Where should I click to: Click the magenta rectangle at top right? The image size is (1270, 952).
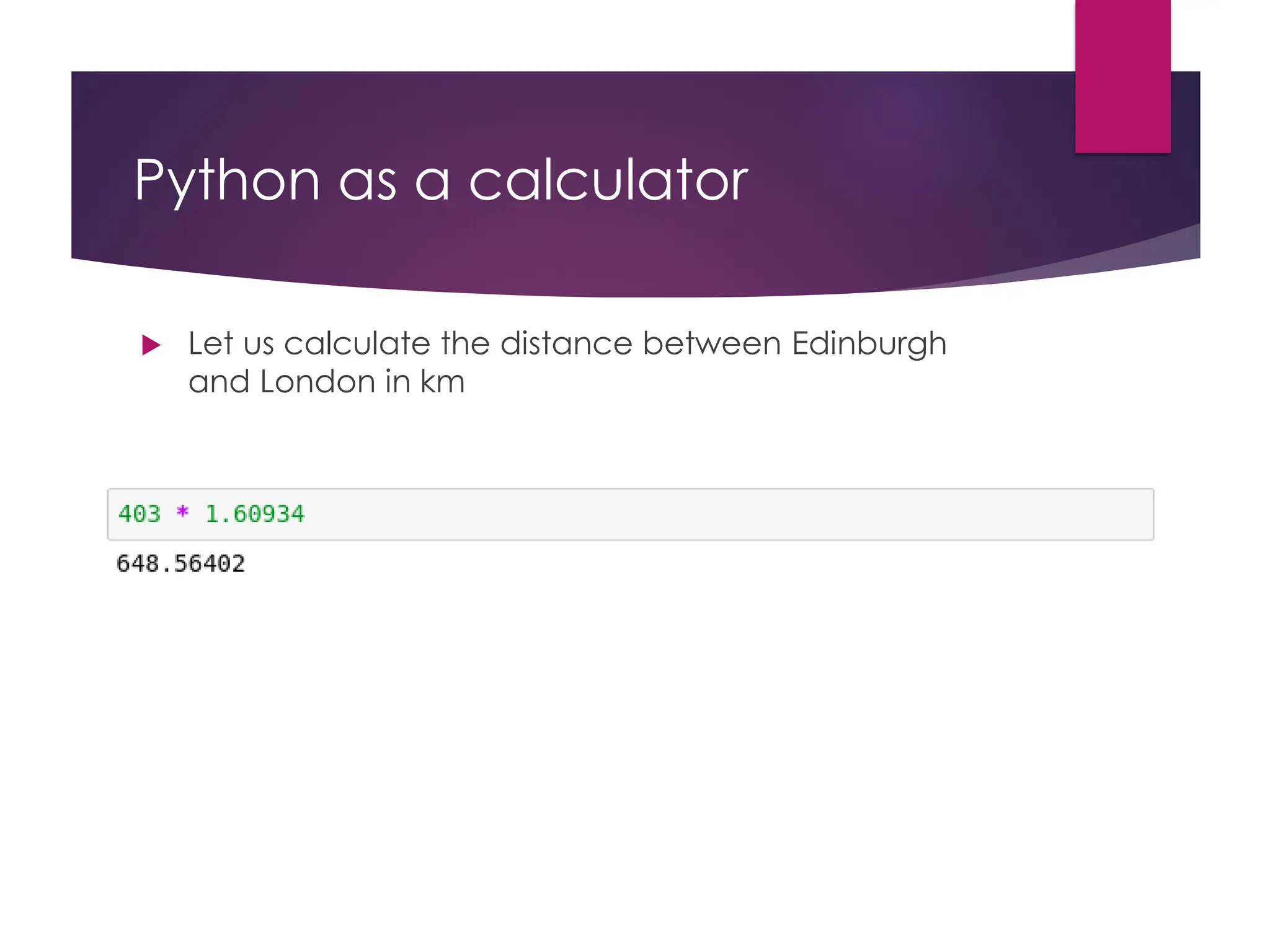(x=1122, y=76)
